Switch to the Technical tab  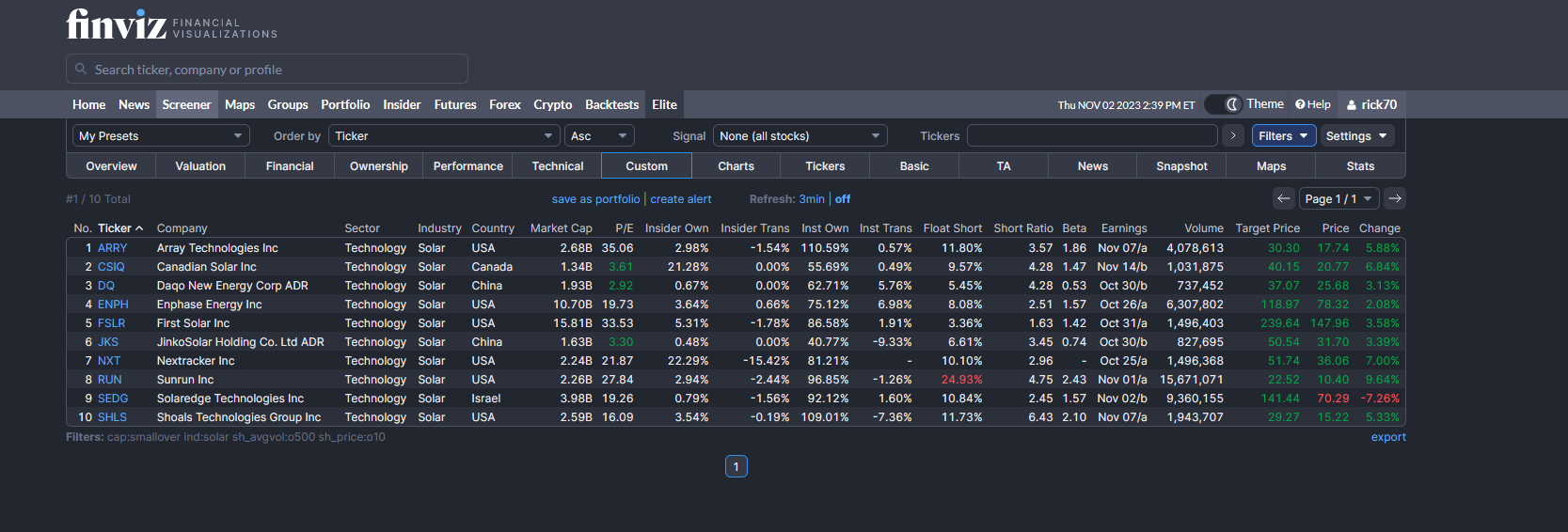[x=558, y=166]
